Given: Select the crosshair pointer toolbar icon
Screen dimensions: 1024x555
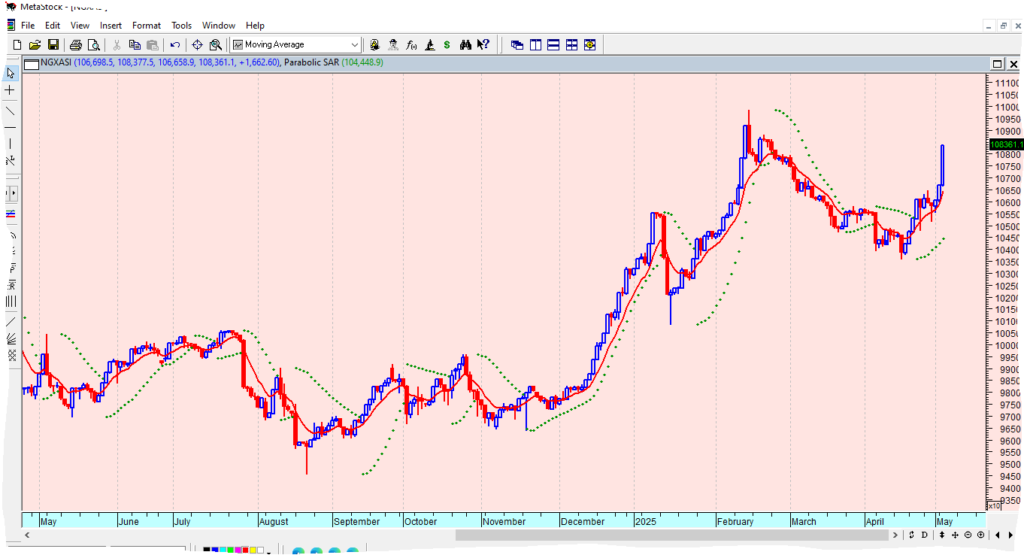Looking at the screenshot, I should 197,44.
